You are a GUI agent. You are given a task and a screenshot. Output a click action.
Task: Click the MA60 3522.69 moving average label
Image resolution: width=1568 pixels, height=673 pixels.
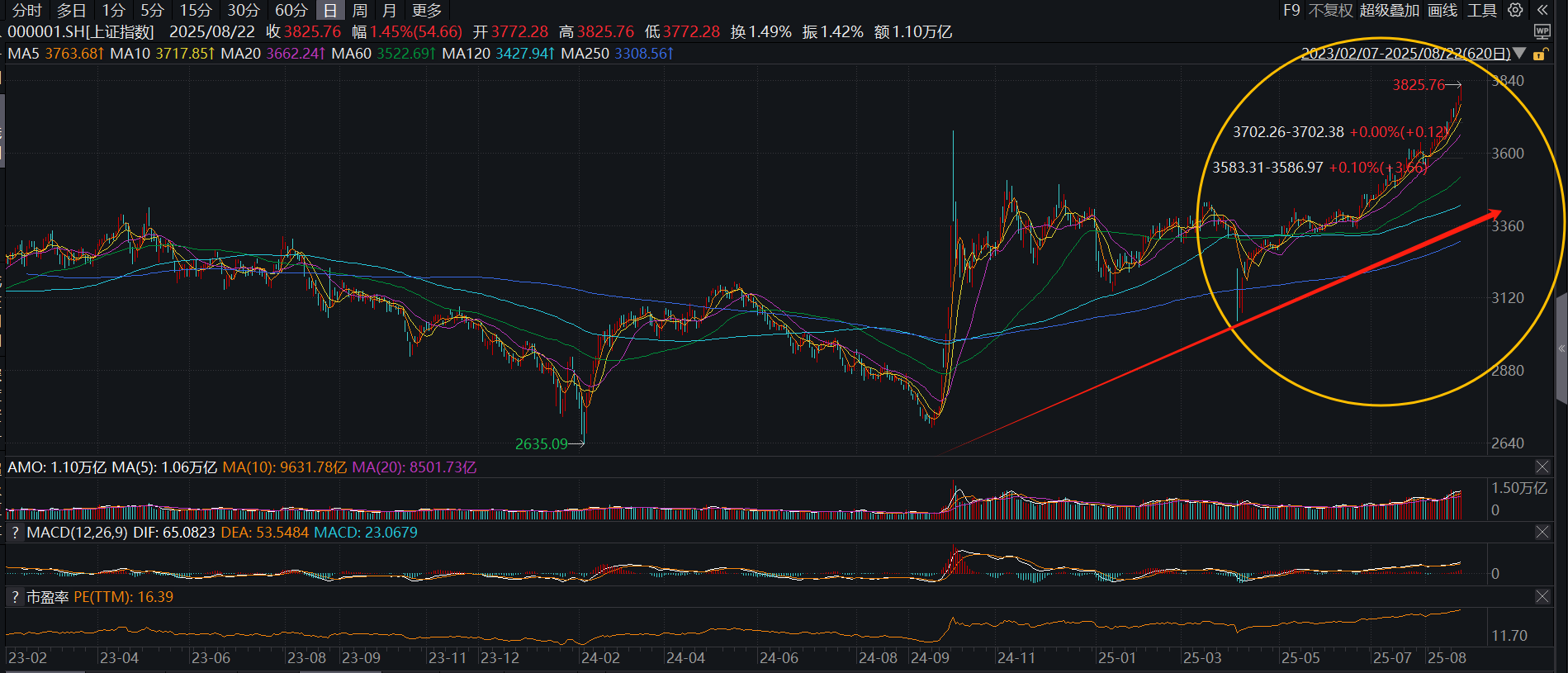[384, 54]
